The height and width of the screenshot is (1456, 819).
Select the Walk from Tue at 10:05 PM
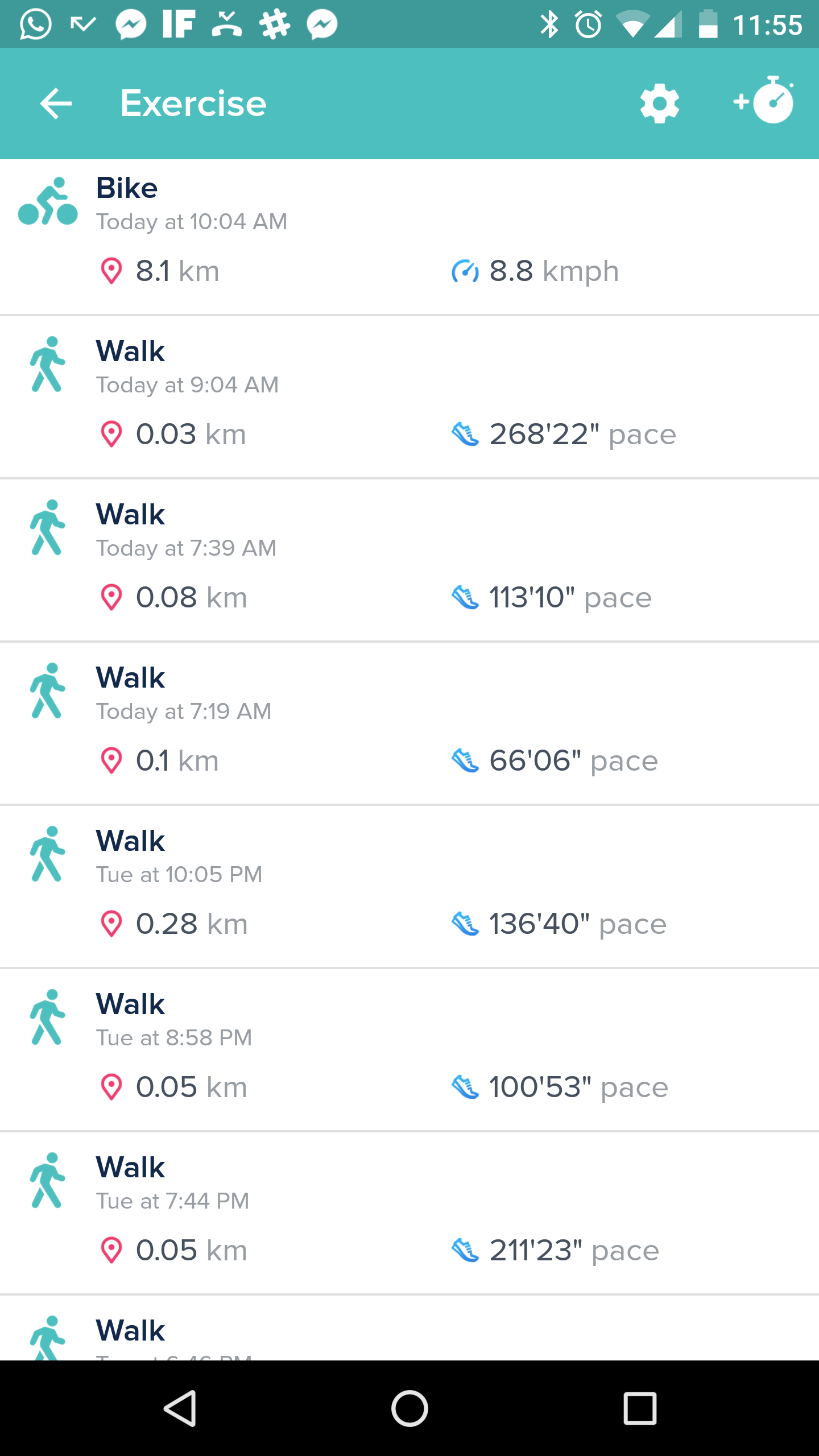[409, 887]
